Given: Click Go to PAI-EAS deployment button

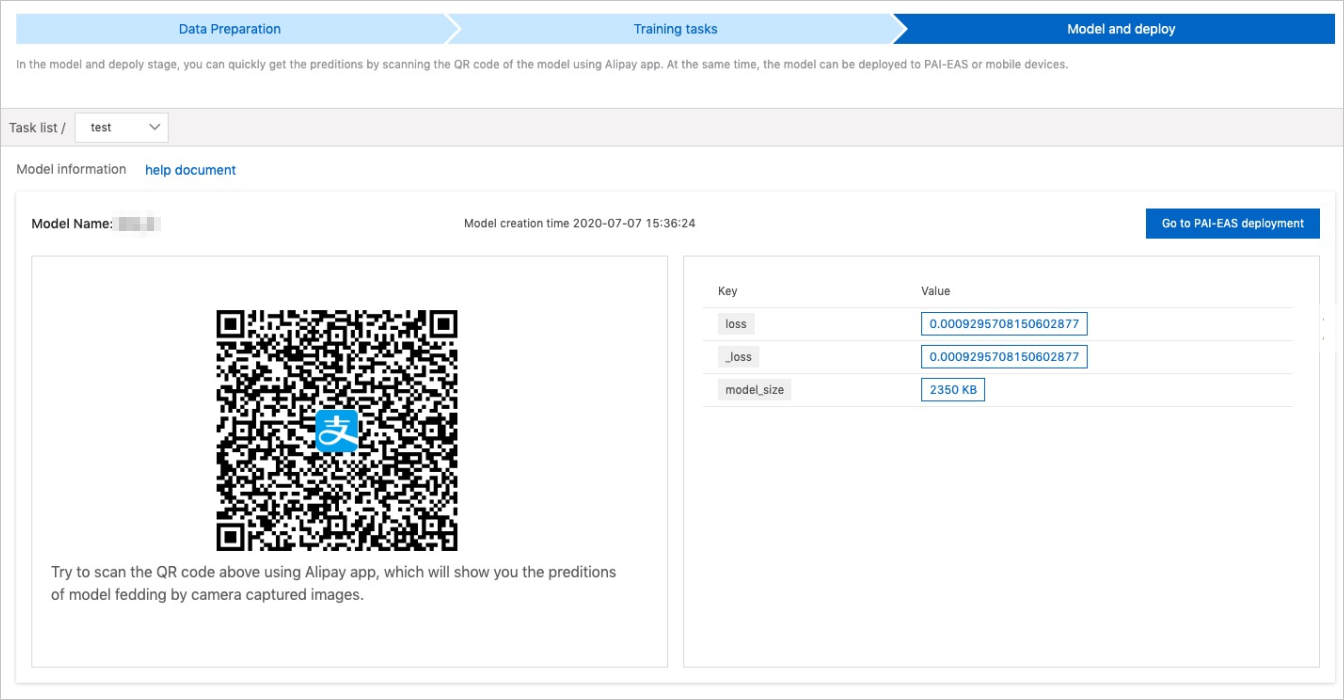Looking at the screenshot, I should [1232, 224].
